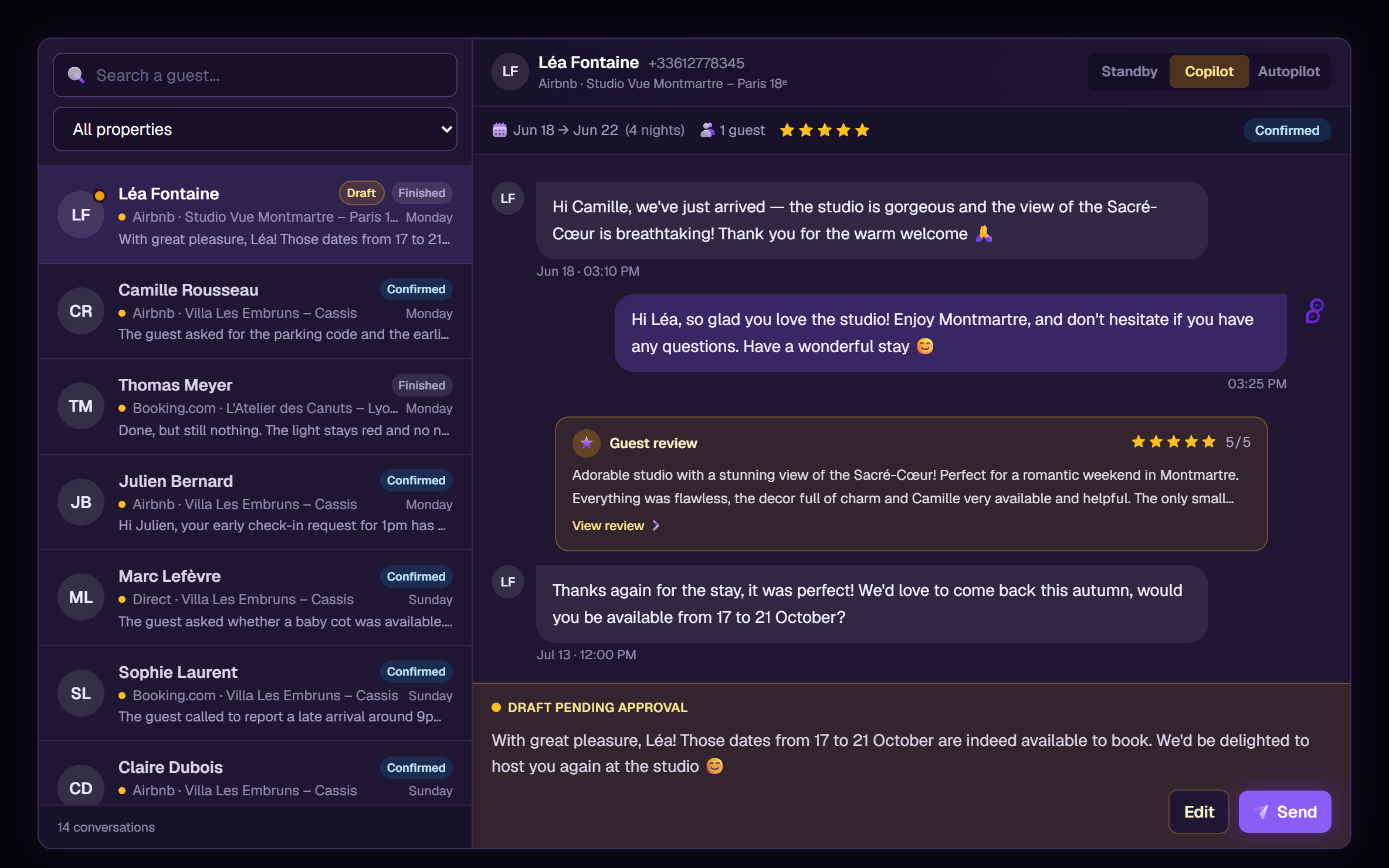This screenshot has height=868, width=1389.
Task: Switch mode to Standby
Action: tap(1129, 72)
